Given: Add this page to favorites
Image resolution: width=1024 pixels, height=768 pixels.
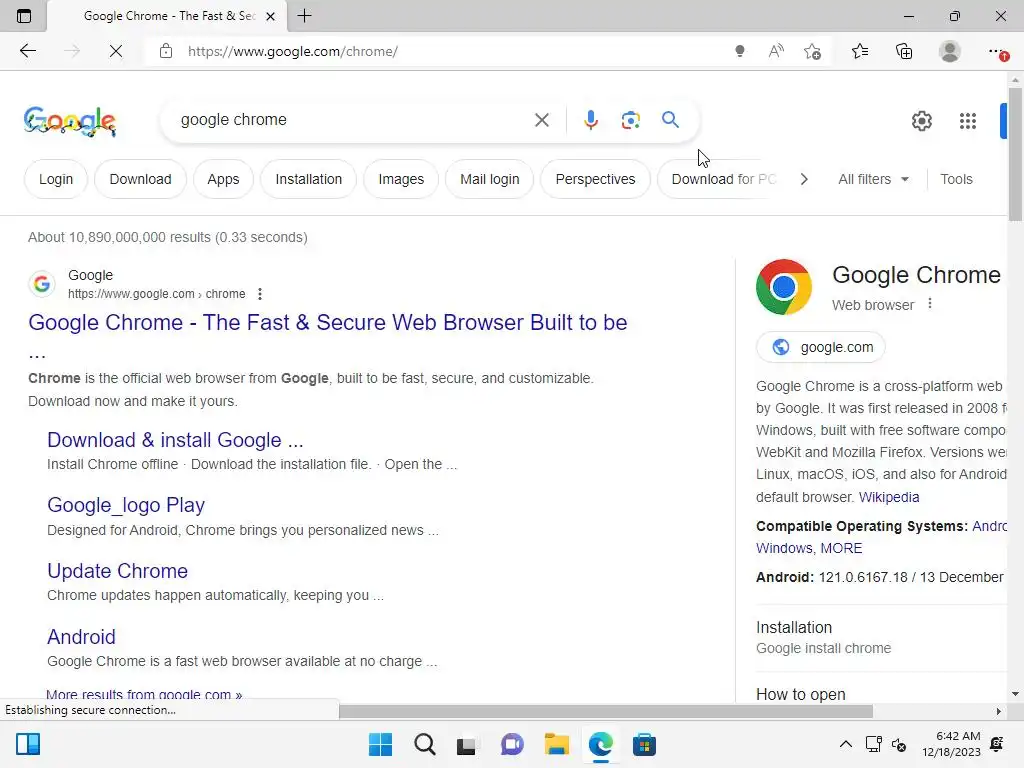Looking at the screenshot, I should (x=812, y=51).
